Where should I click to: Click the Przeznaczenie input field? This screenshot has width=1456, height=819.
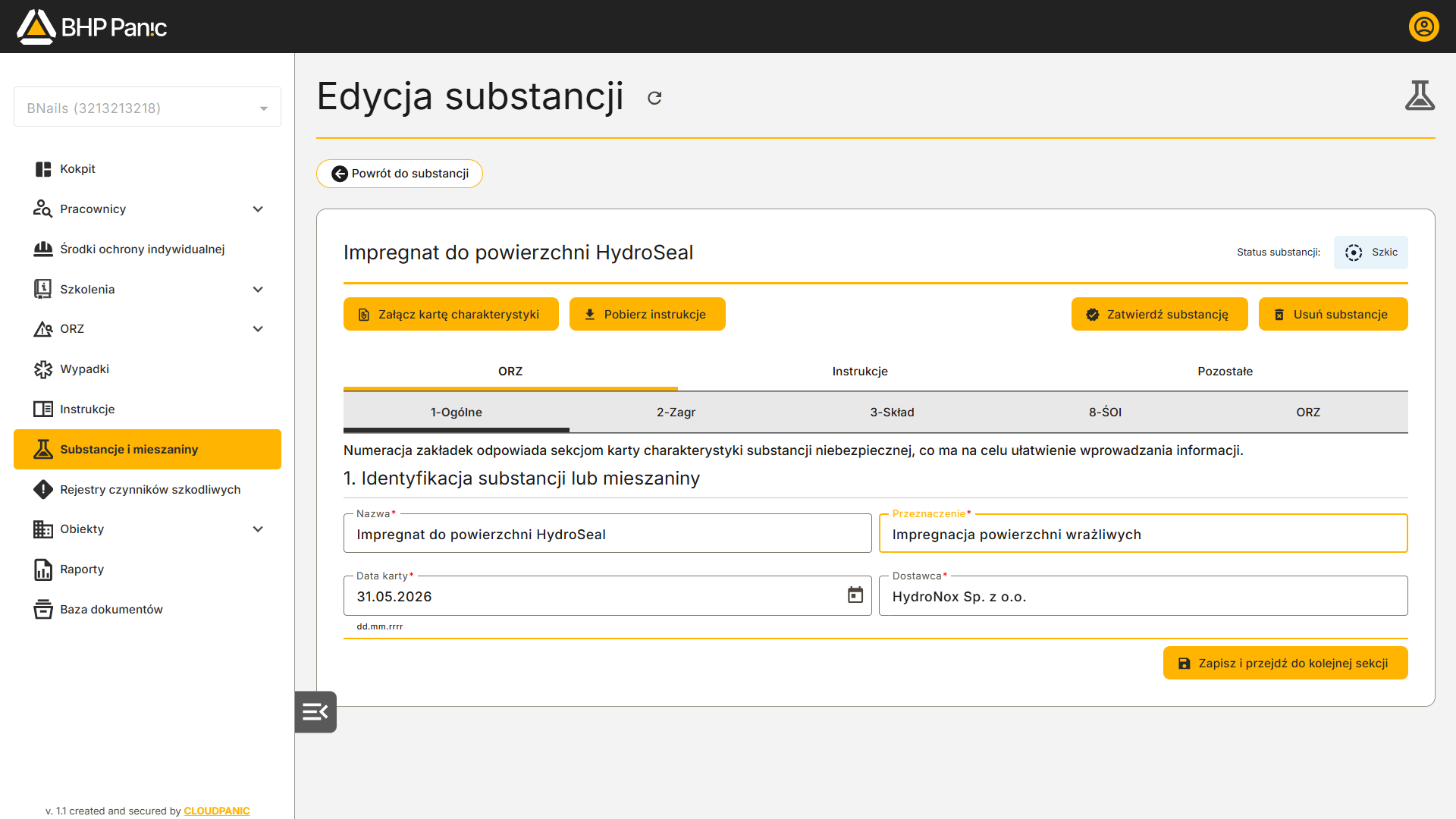[1143, 534]
